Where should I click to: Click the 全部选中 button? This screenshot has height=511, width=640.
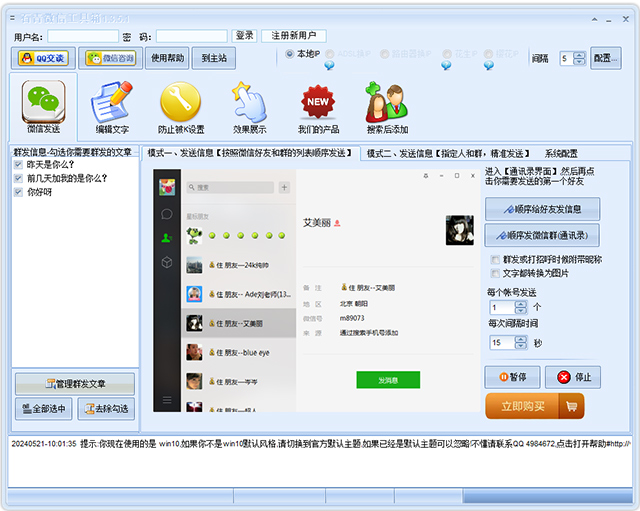point(43,409)
